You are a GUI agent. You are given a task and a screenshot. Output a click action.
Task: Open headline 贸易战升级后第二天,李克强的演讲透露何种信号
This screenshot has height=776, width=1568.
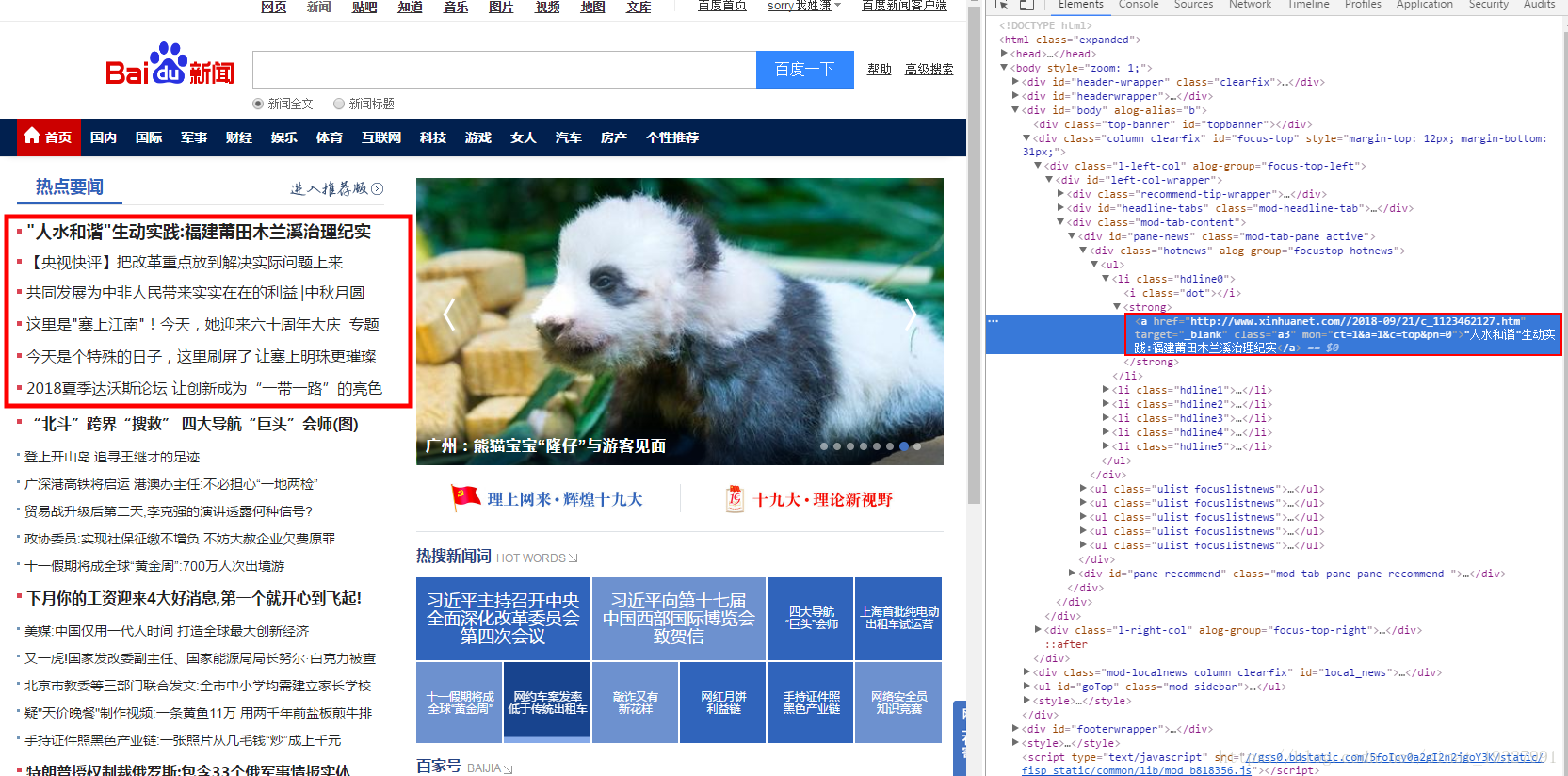(169, 511)
